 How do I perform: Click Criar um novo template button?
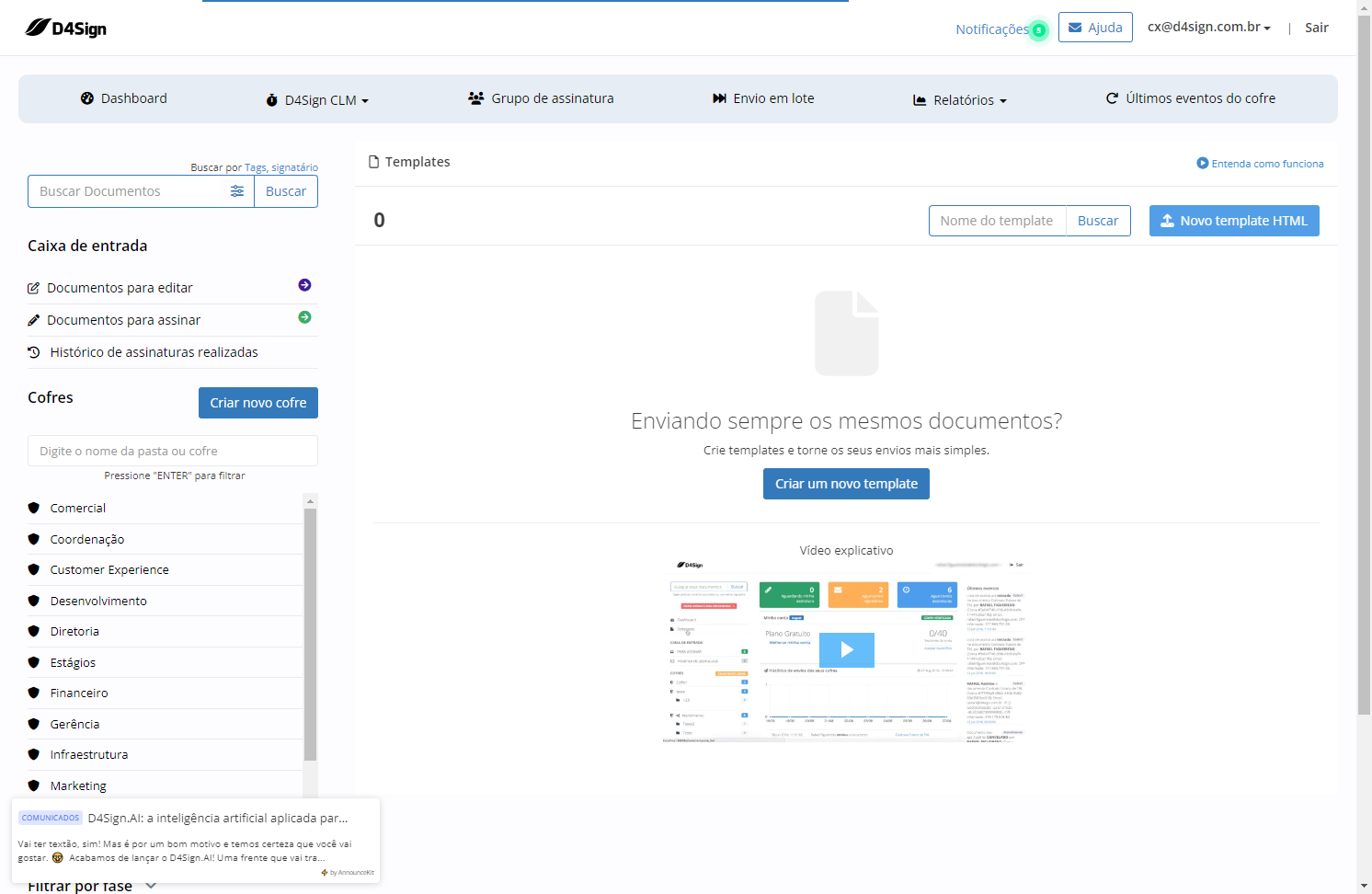tap(846, 484)
